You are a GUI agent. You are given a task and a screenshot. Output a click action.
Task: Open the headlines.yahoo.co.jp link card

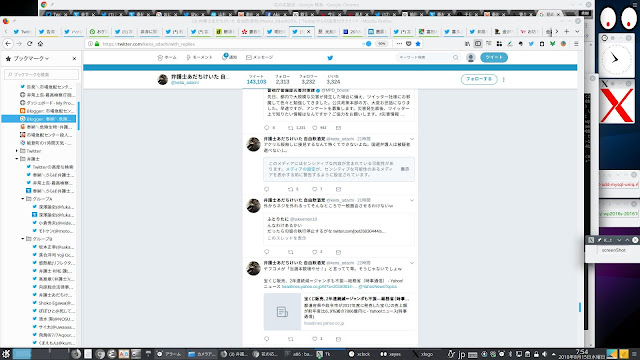point(340,312)
